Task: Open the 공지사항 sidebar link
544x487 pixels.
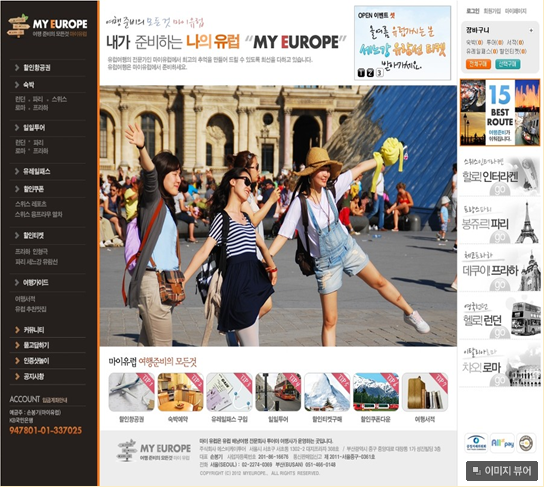Action: click(34, 376)
